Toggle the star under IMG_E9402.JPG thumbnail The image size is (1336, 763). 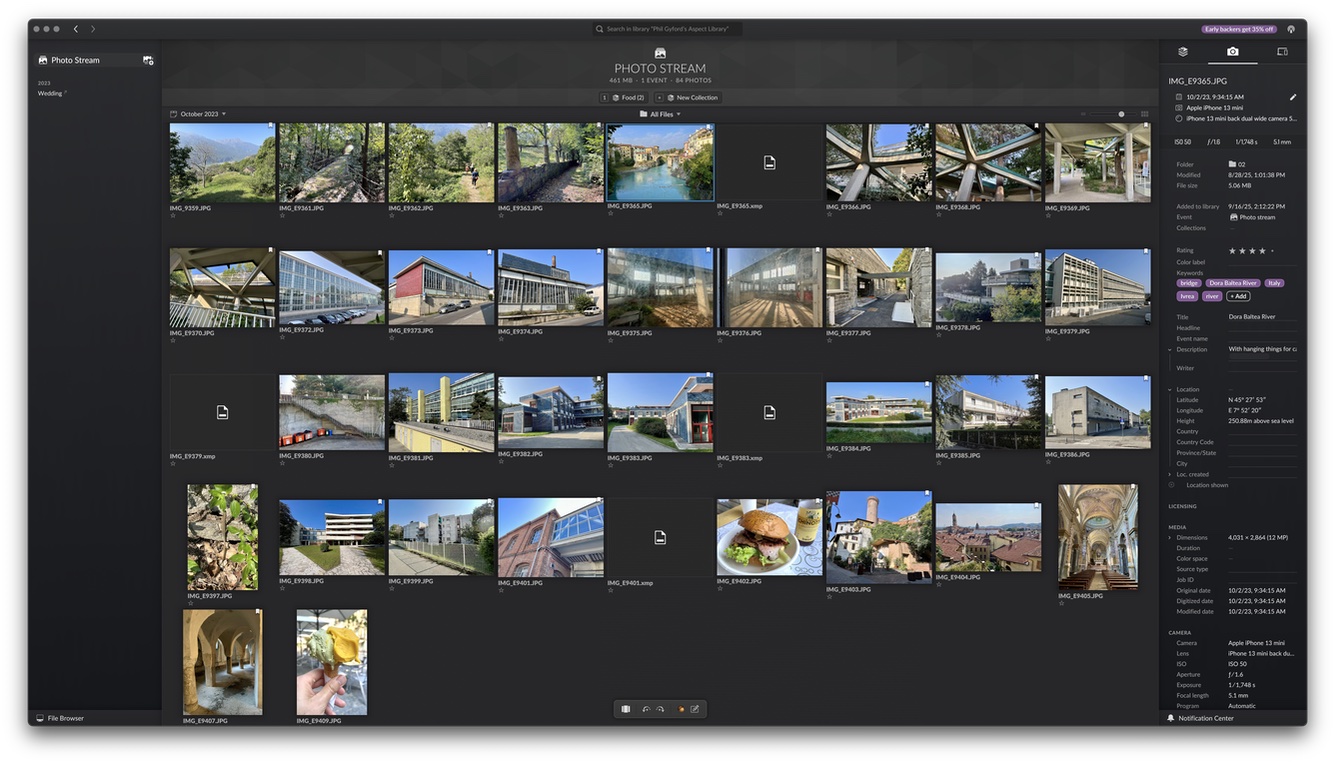tap(720, 589)
